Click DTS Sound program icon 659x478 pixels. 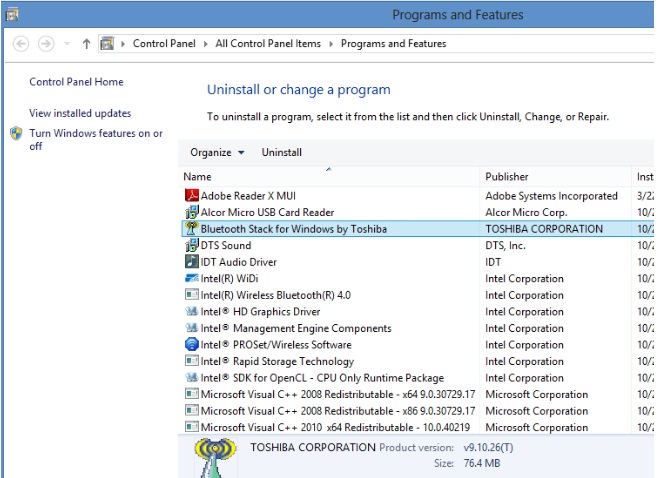[192, 245]
